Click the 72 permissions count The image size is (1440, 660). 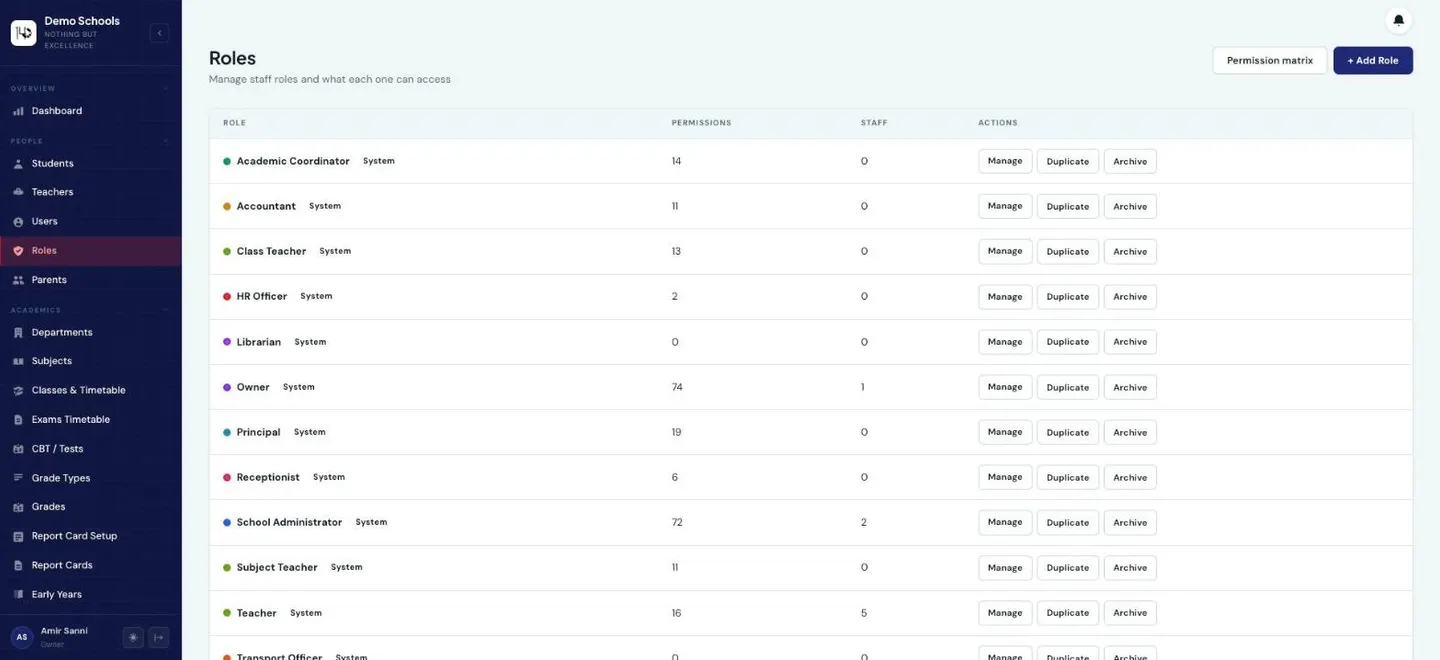click(x=677, y=522)
